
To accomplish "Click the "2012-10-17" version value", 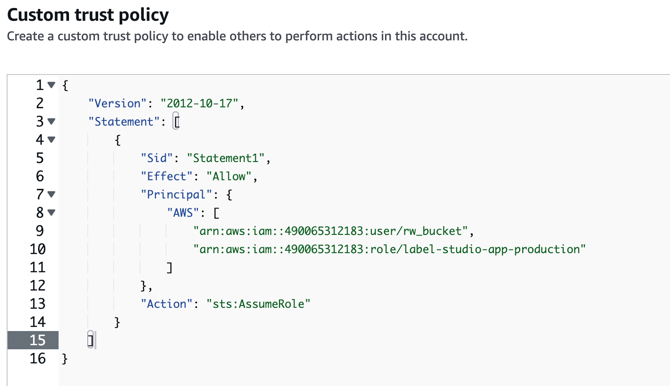I will pos(199,103).
